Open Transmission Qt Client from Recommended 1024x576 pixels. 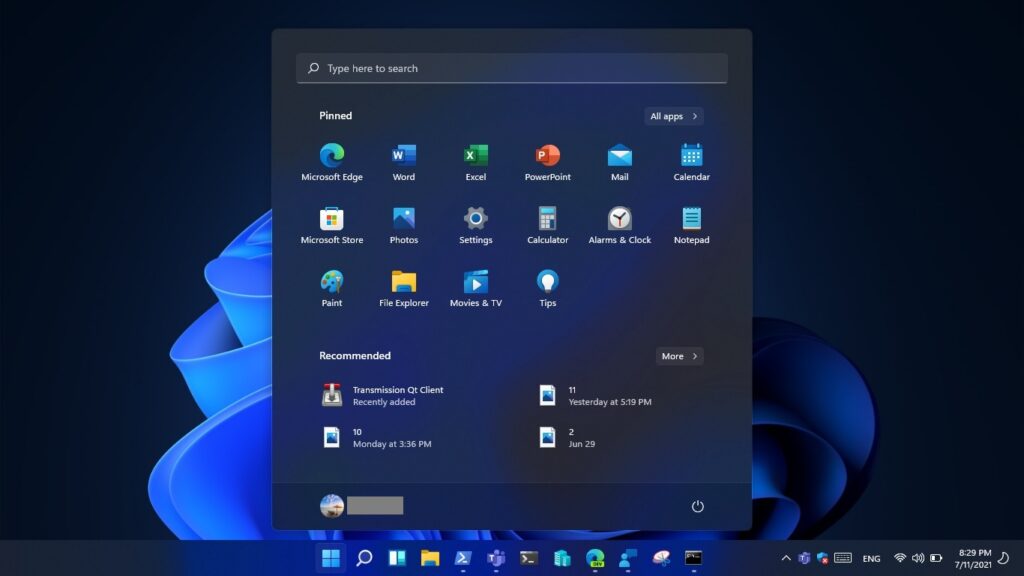pos(390,395)
